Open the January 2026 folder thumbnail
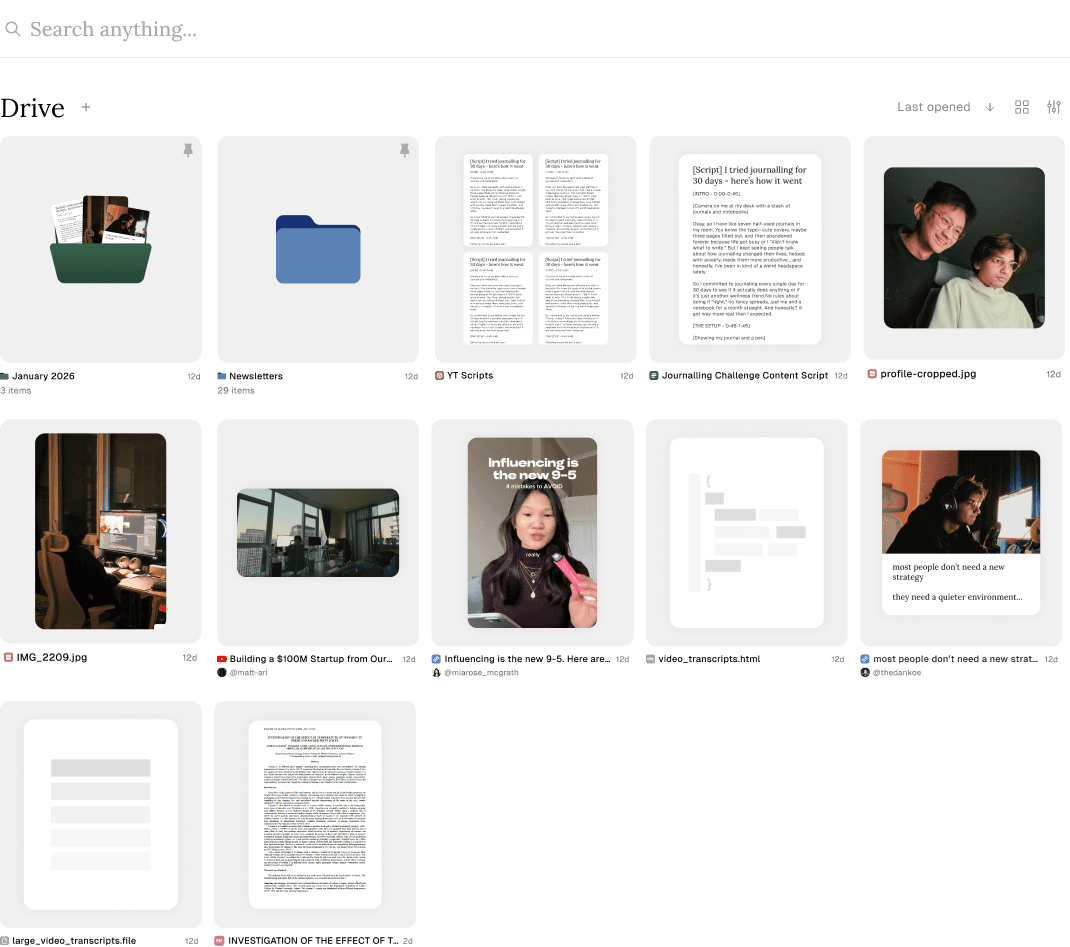Viewport: 1070px width, 947px height. [x=100, y=249]
